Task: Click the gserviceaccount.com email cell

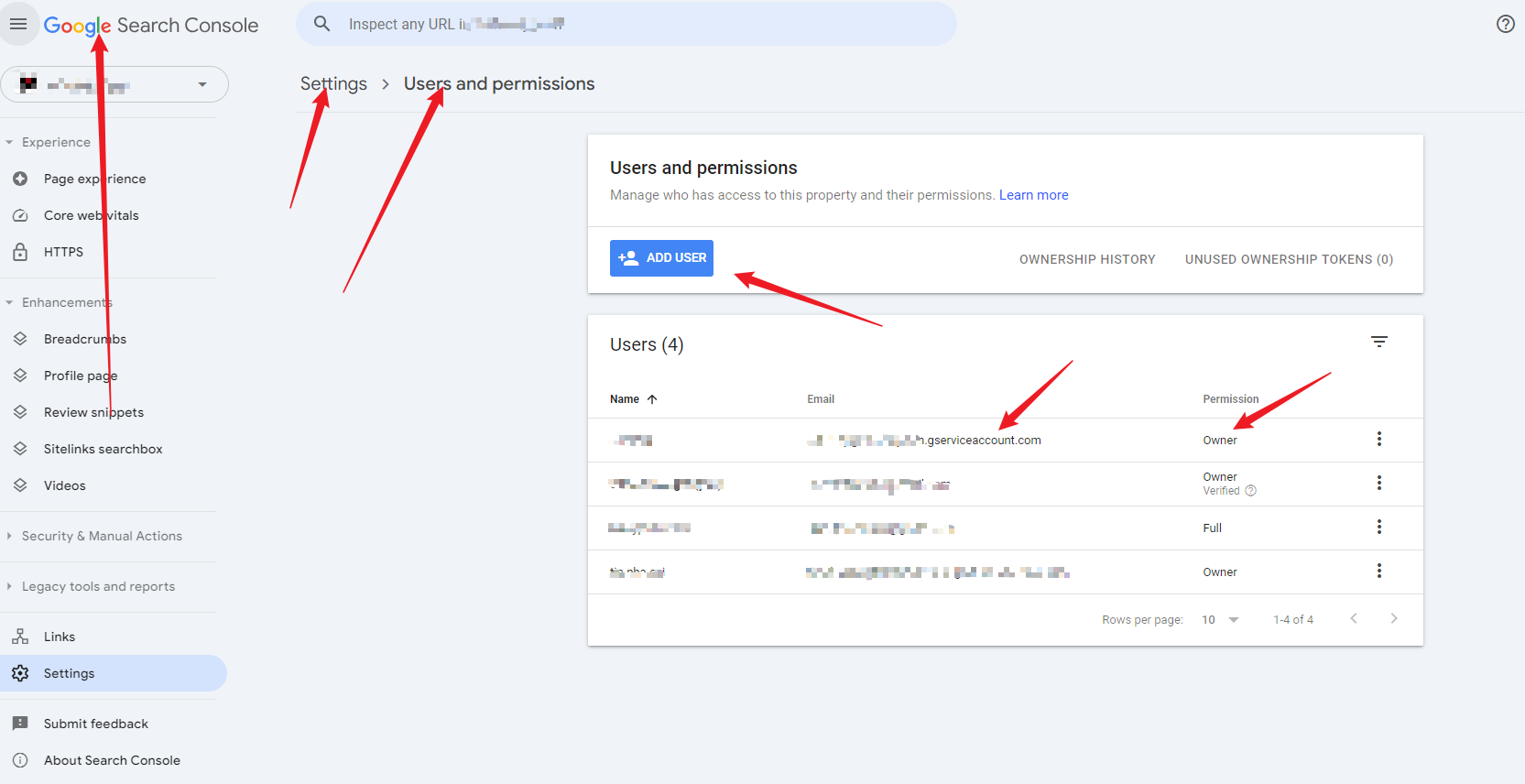Action: 923,441
